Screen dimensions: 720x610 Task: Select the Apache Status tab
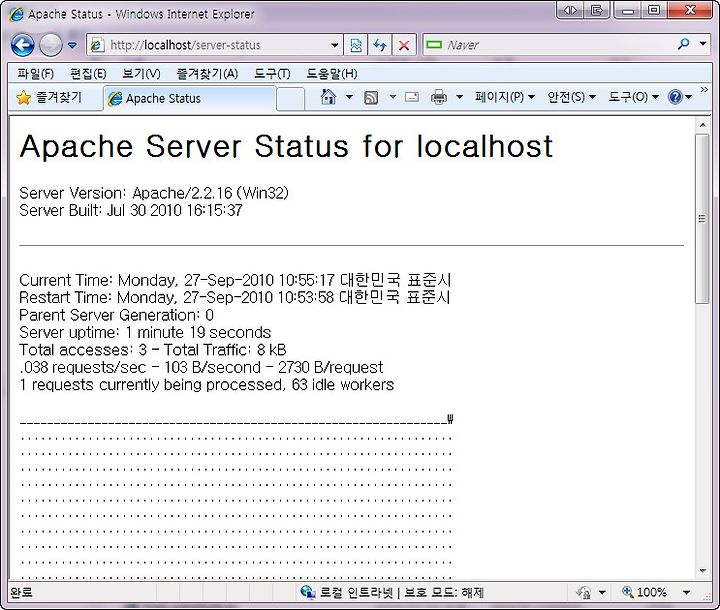point(190,98)
